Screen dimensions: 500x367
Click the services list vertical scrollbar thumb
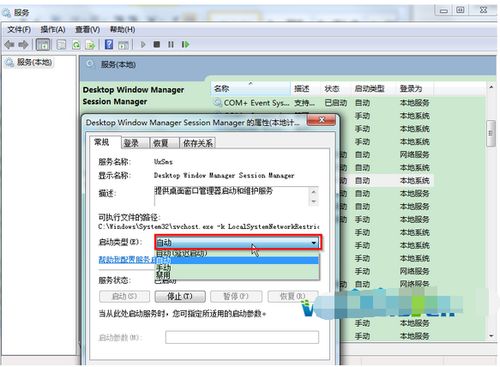click(491, 133)
